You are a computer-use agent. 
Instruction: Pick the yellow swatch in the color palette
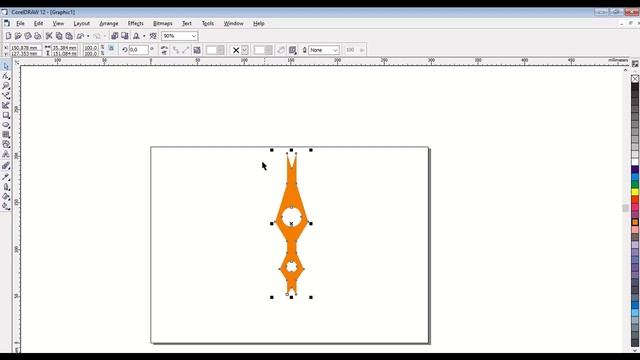tap(635, 192)
